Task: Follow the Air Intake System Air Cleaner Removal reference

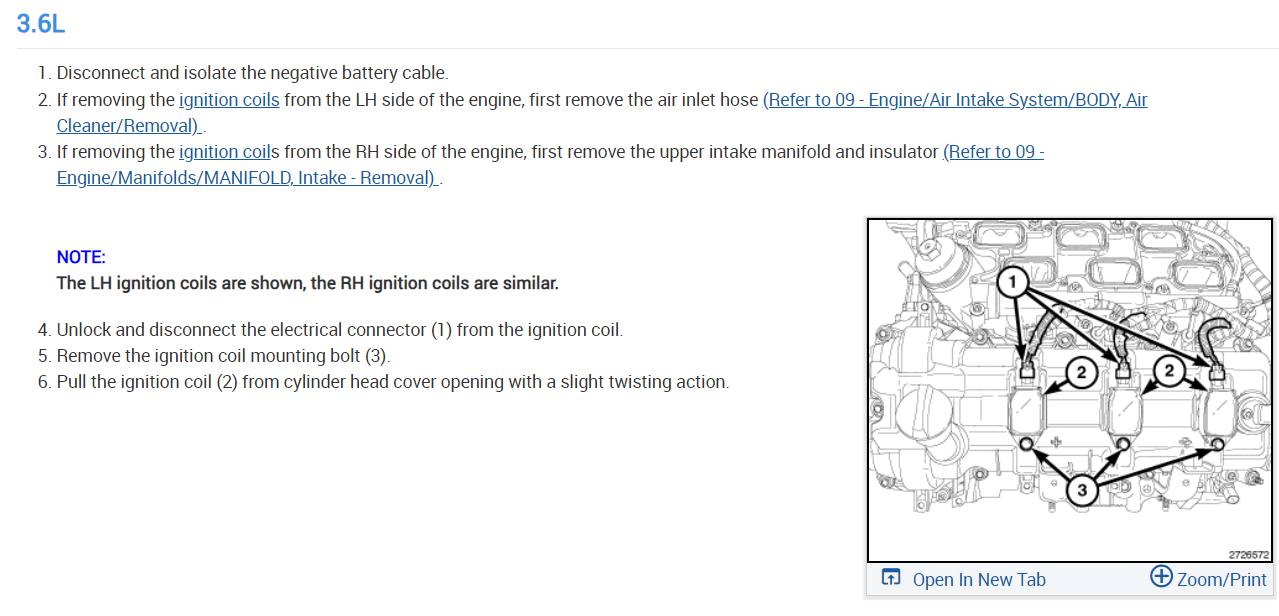Action: pyautogui.click(x=955, y=100)
